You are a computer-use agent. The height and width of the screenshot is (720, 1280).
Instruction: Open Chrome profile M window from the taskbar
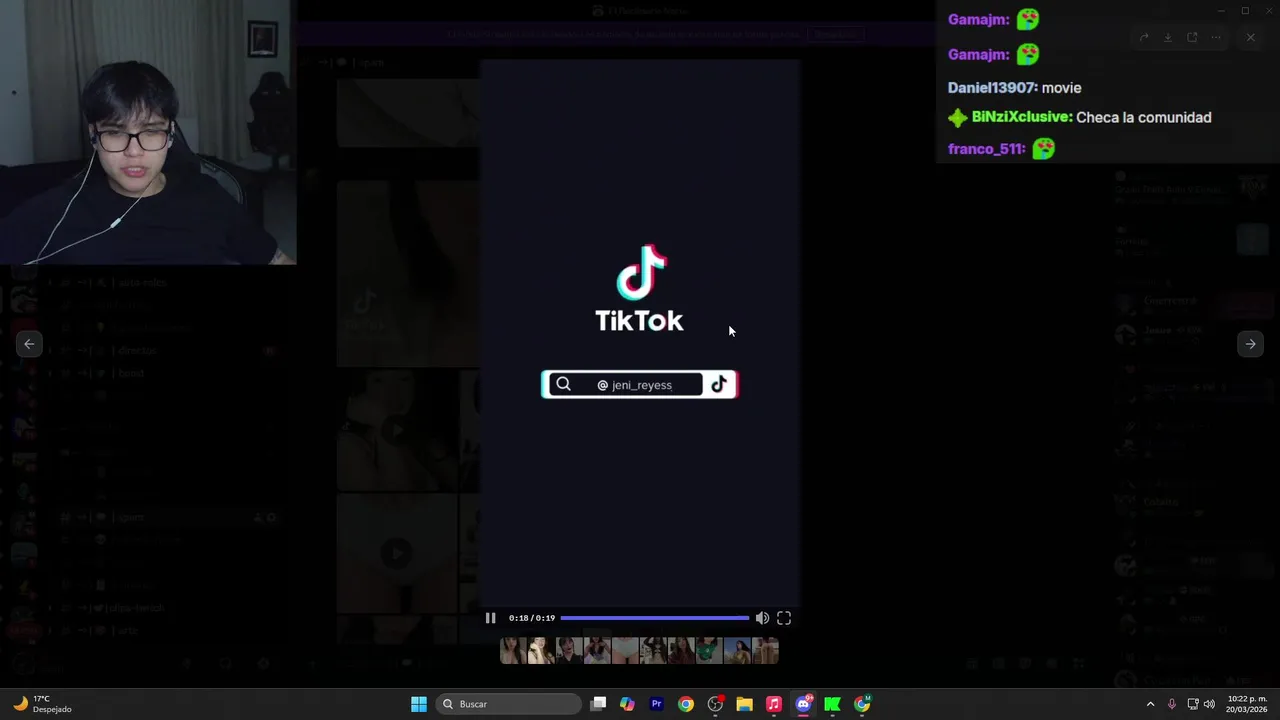click(x=862, y=704)
